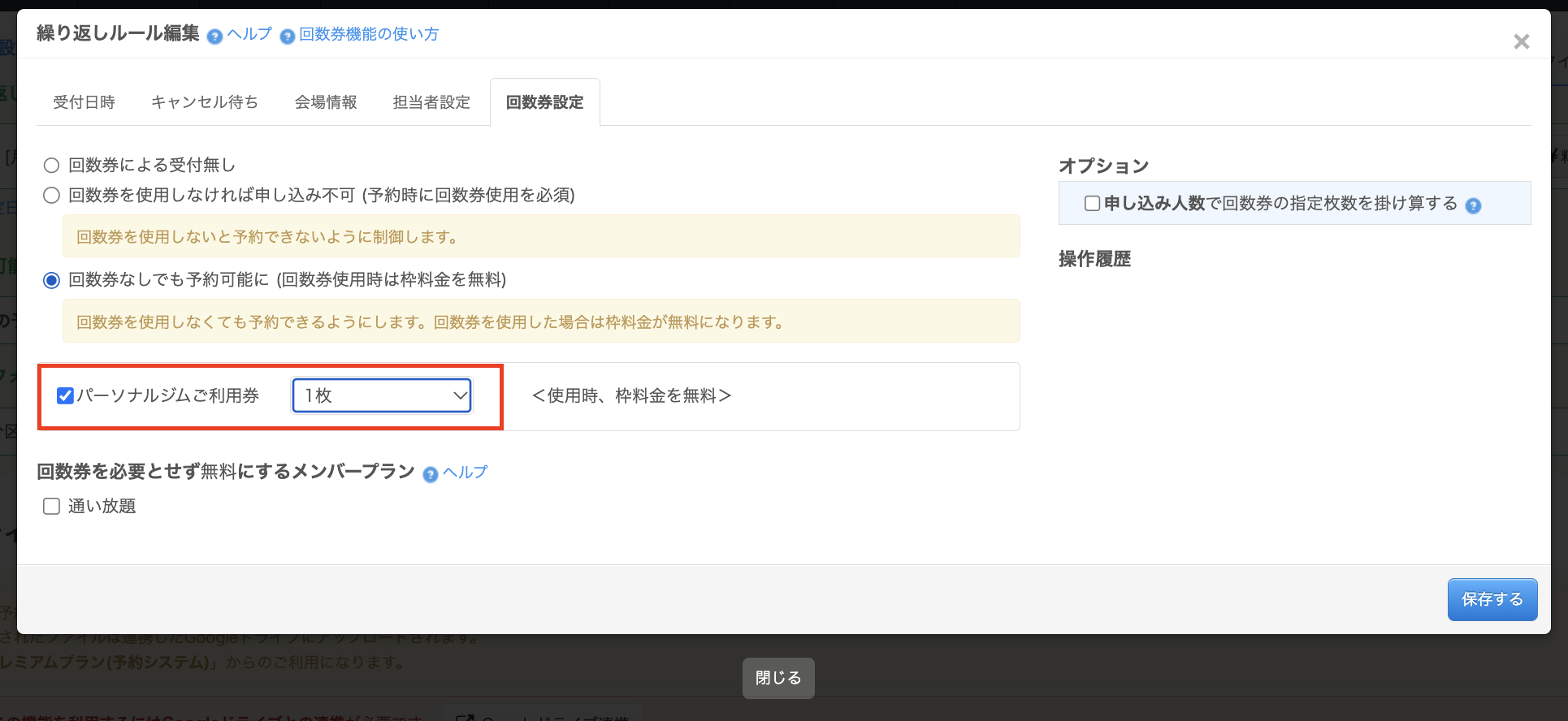The height and width of the screenshot is (721, 1568).
Task: Close the dialog with the X icon
Action: (x=1521, y=41)
